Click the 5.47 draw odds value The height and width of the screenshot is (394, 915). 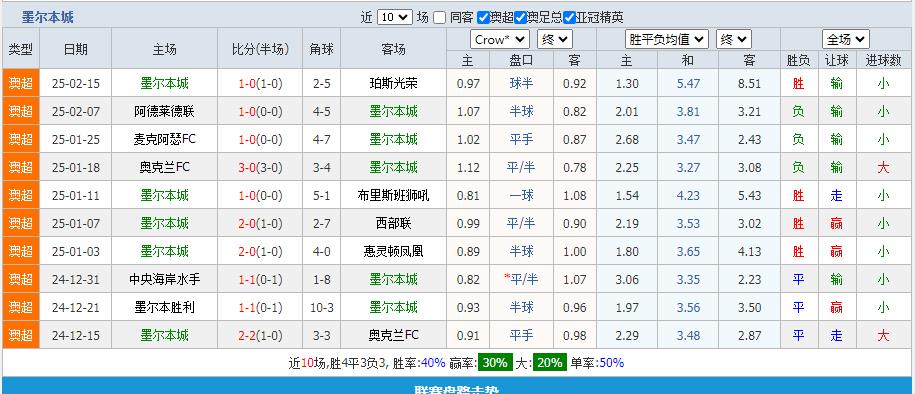click(x=688, y=83)
